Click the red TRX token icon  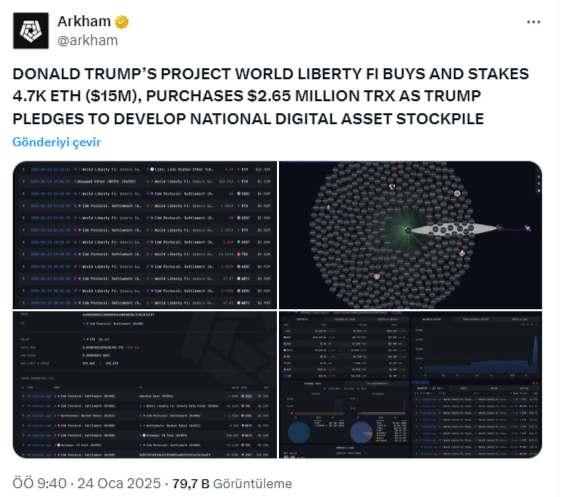pos(238,254)
